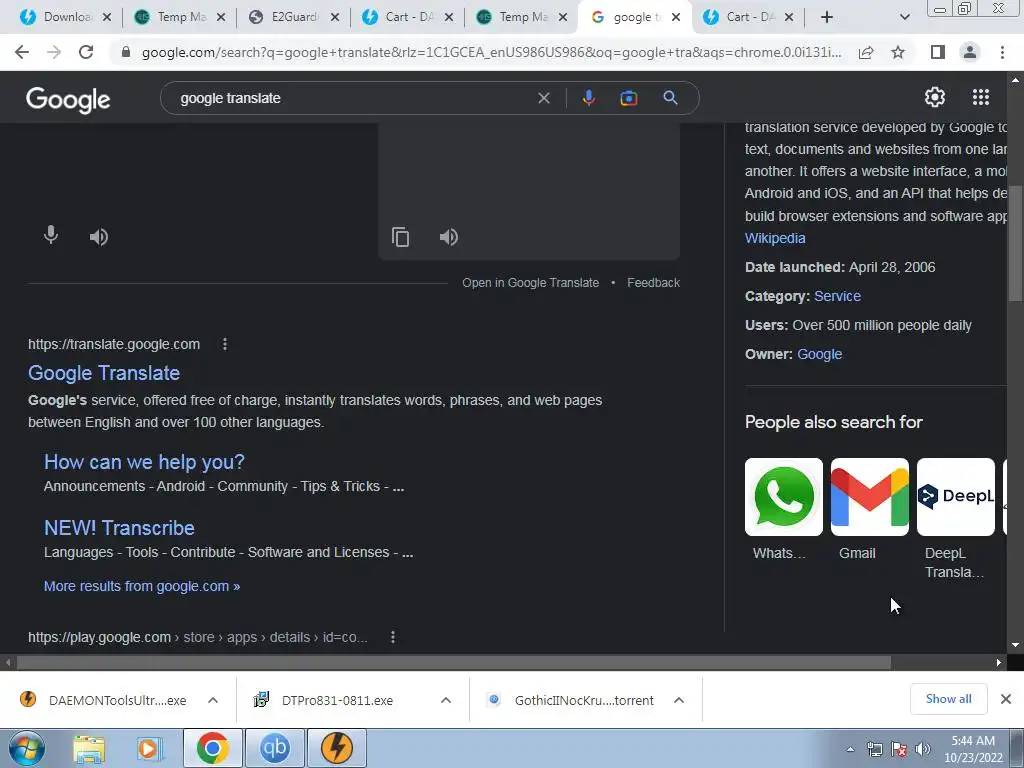Expand DTPro831-0811.exe download options
The width and height of the screenshot is (1024, 768).
coord(446,700)
